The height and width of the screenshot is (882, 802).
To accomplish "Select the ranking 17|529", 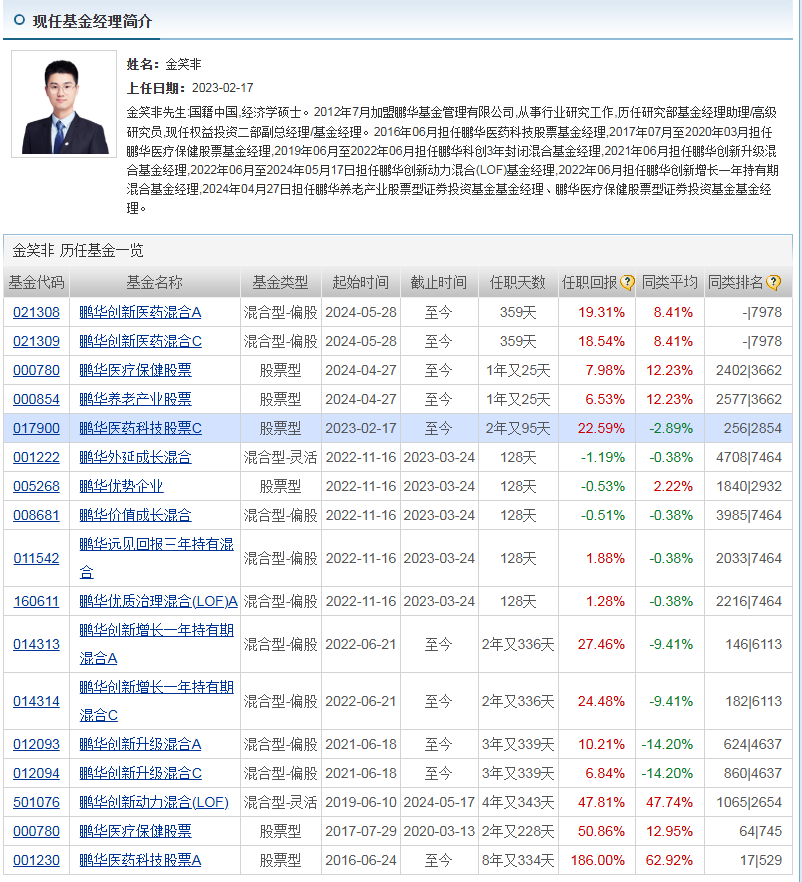I will tap(760, 860).
